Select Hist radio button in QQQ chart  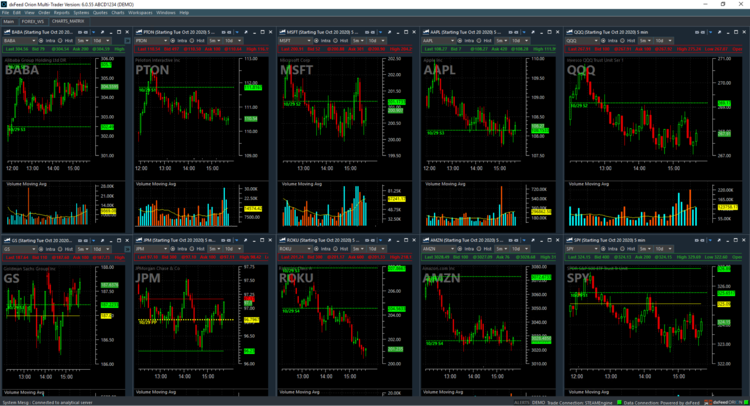point(622,41)
